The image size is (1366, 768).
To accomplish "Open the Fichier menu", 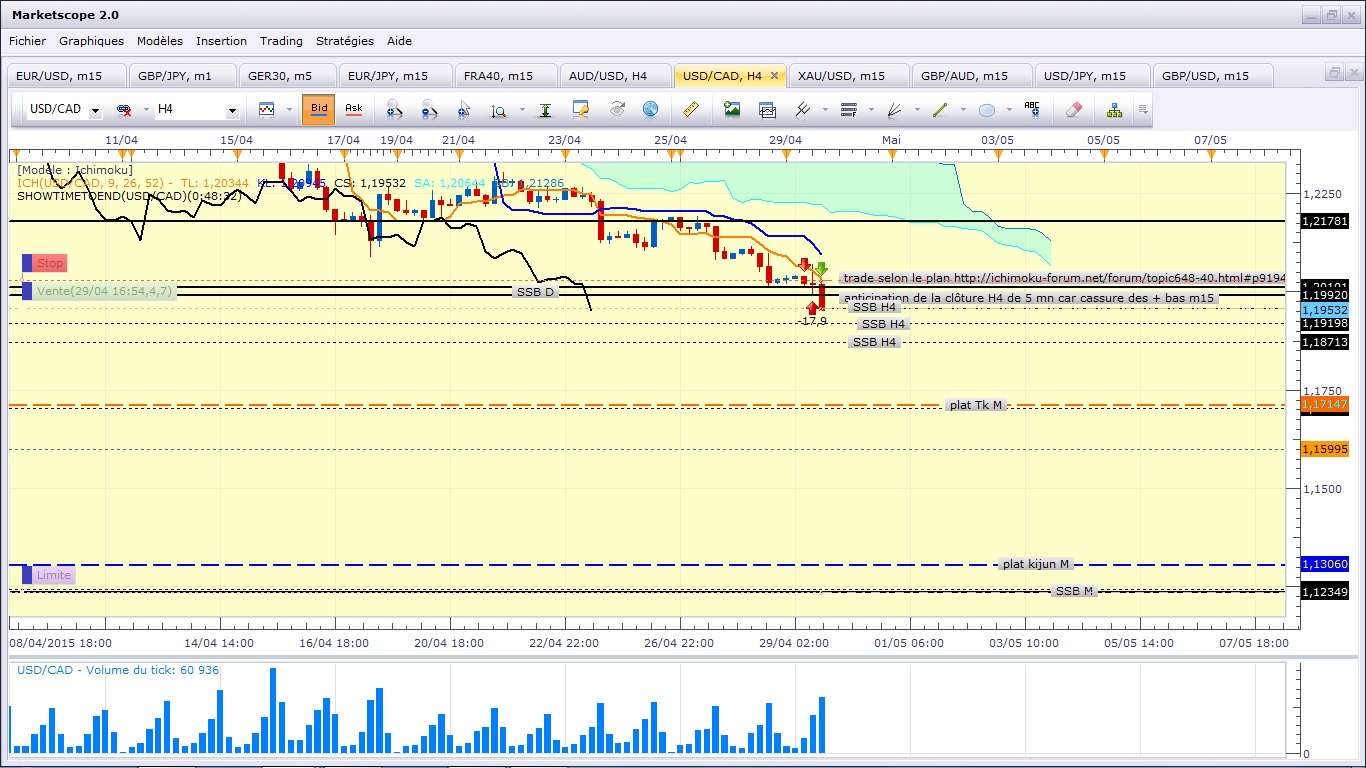I will click(x=28, y=41).
